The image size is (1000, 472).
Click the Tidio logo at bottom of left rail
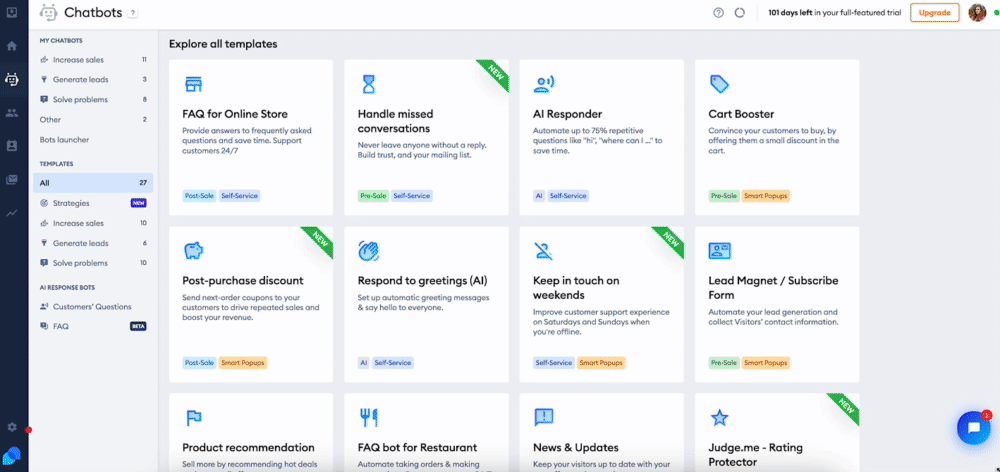[x=11, y=455]
